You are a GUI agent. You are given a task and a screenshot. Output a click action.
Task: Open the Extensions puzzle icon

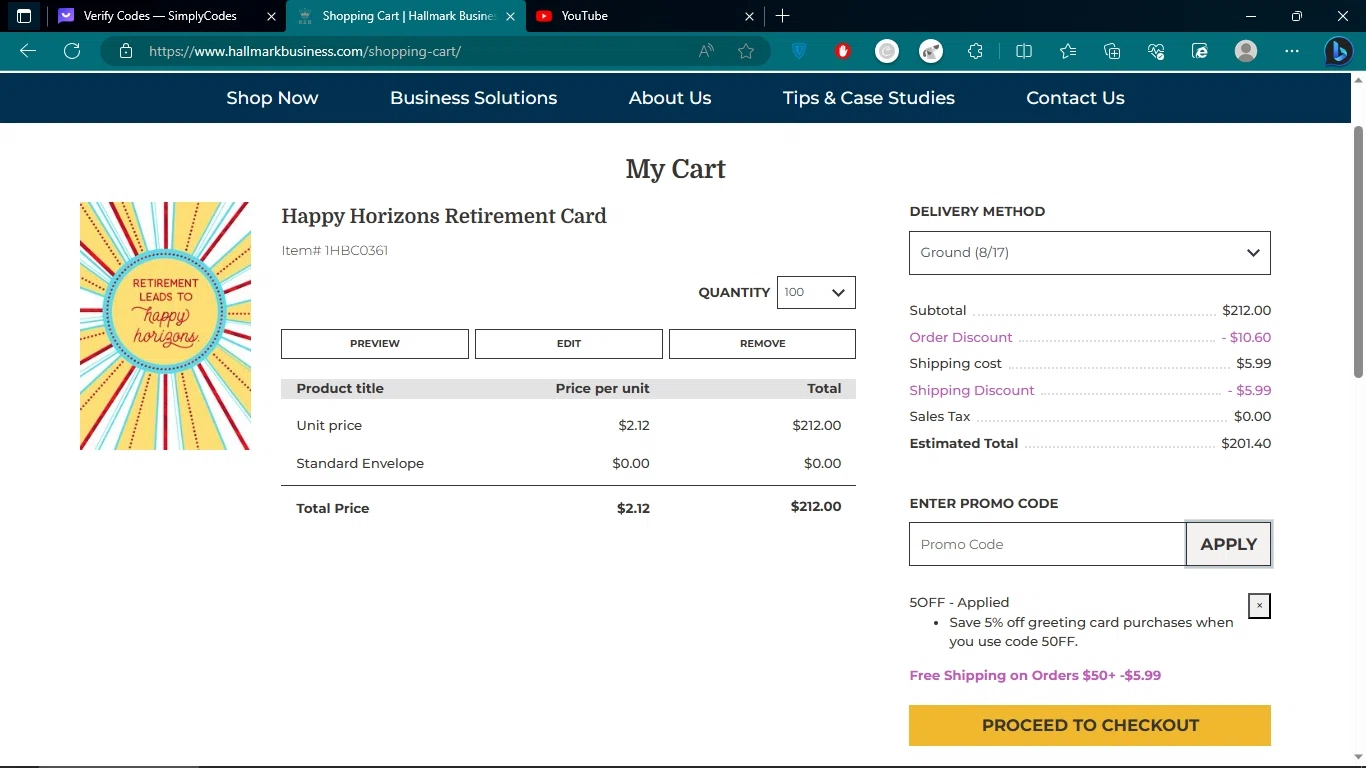point(975,51)
